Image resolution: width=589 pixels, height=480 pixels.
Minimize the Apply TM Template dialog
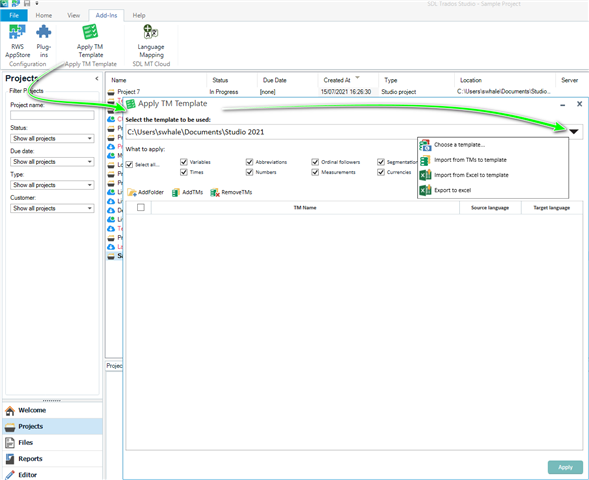(x=563, y=105)
